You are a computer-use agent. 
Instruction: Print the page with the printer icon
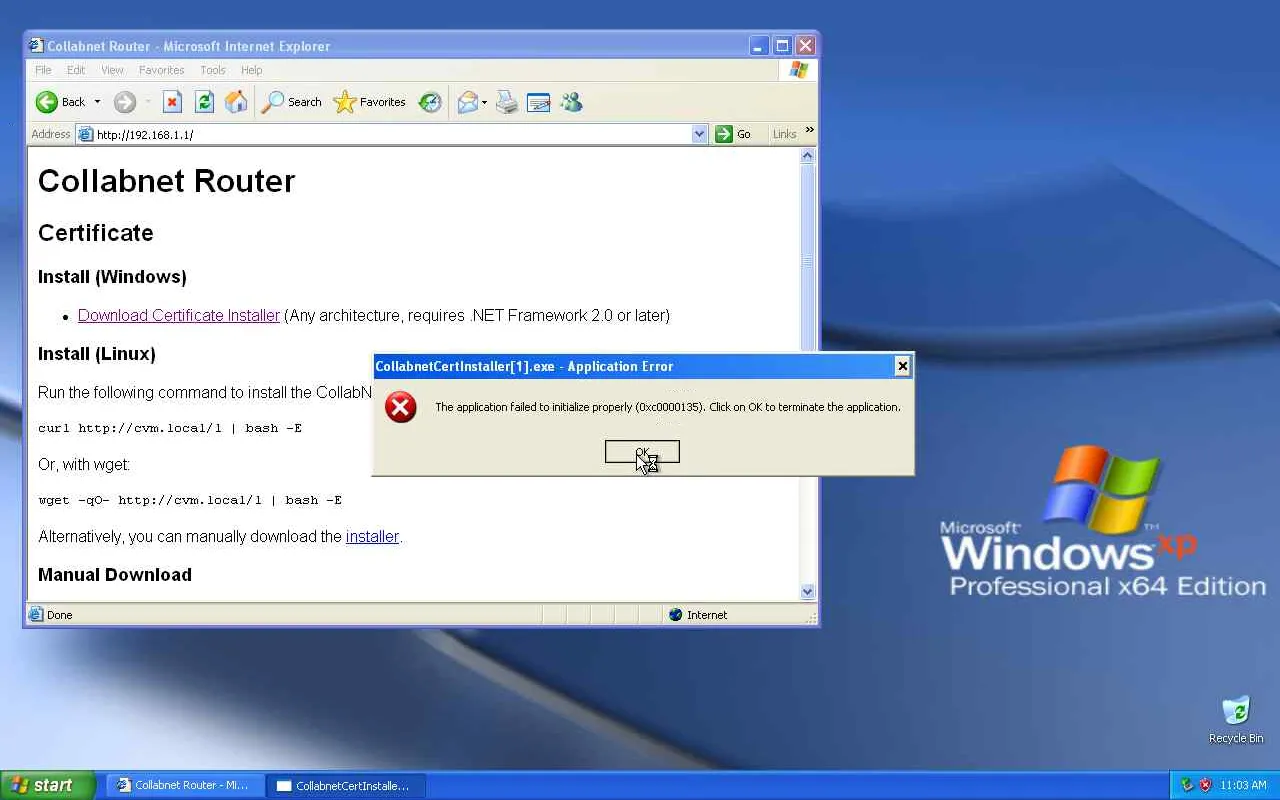click(x=507, y=102)
